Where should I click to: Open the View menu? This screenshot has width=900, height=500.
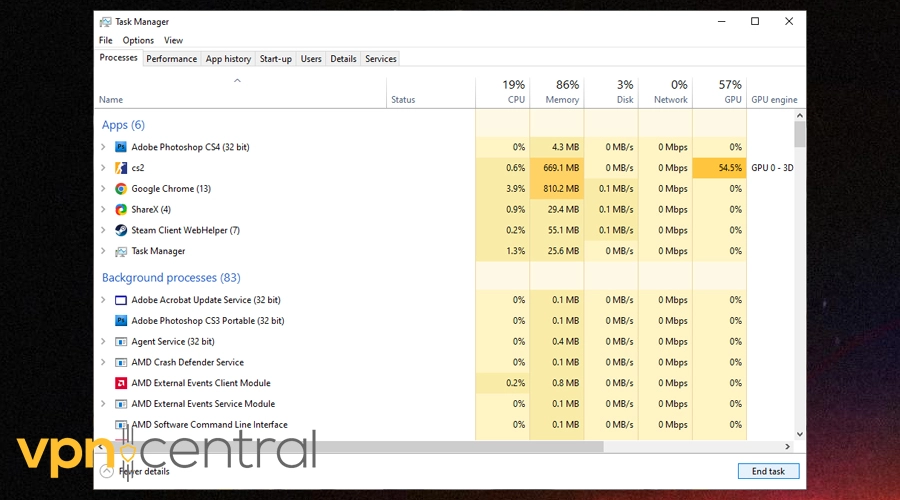173,40
